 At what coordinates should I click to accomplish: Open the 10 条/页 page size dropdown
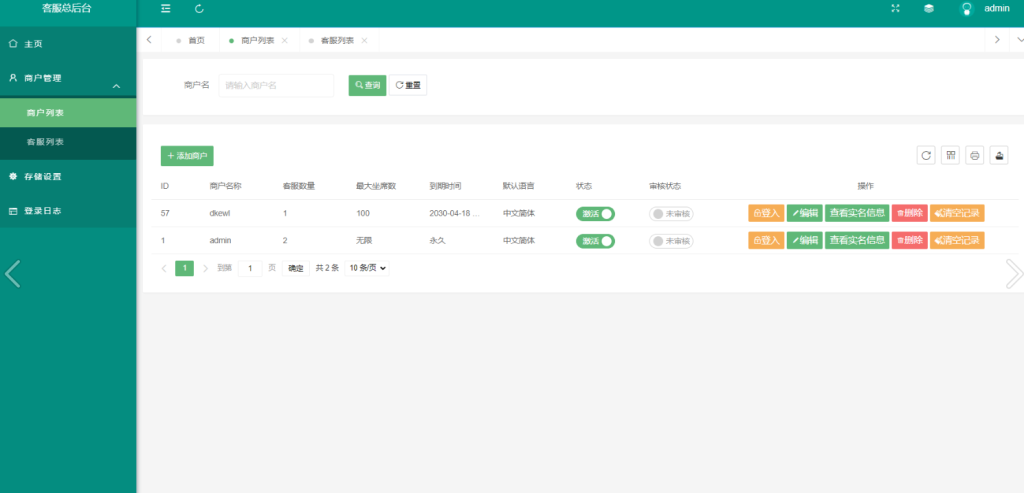pyautogui.click(x=366, y=268)
